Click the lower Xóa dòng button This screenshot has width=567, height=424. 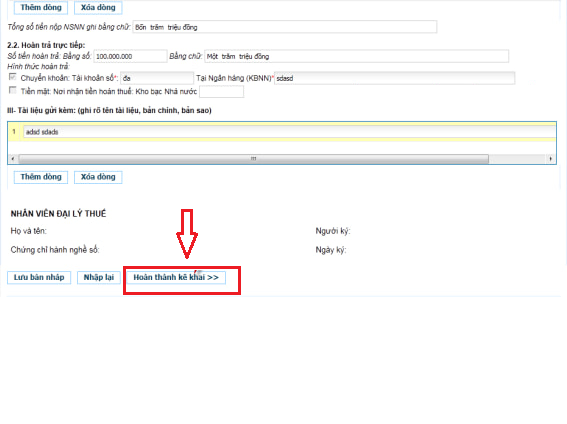point(98,177)
